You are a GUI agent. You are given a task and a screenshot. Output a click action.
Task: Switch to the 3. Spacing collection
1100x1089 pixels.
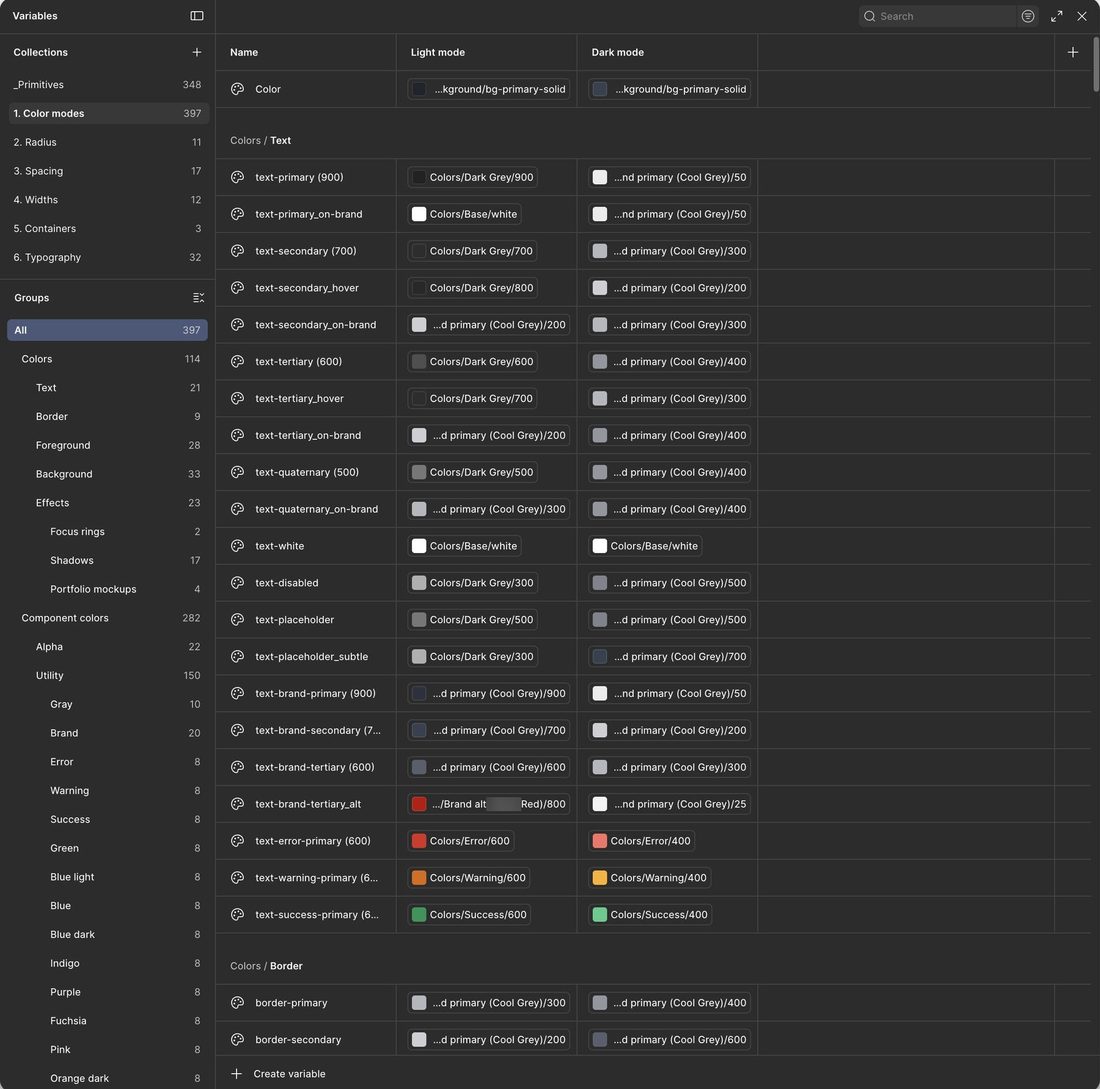coord(107,171)
